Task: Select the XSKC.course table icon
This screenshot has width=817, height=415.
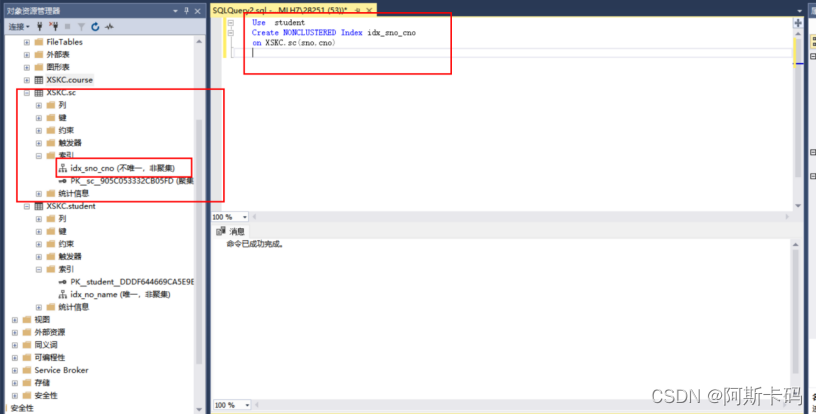Action: 39,80
